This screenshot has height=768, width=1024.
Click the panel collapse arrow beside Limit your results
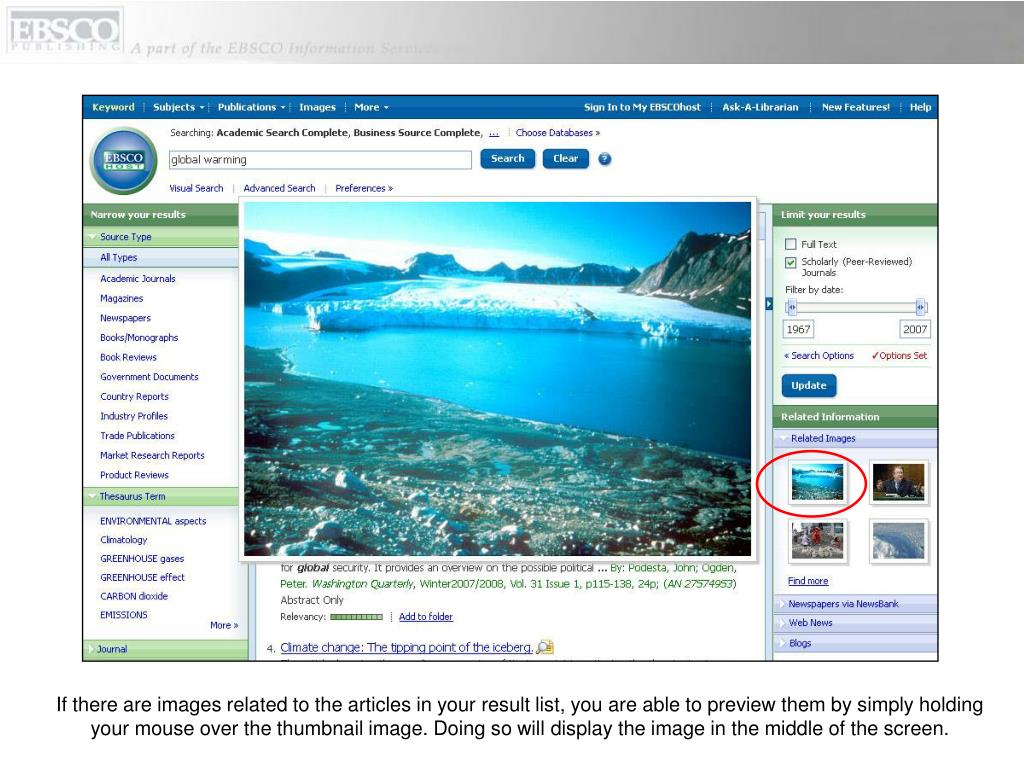[x=769, y=304]
